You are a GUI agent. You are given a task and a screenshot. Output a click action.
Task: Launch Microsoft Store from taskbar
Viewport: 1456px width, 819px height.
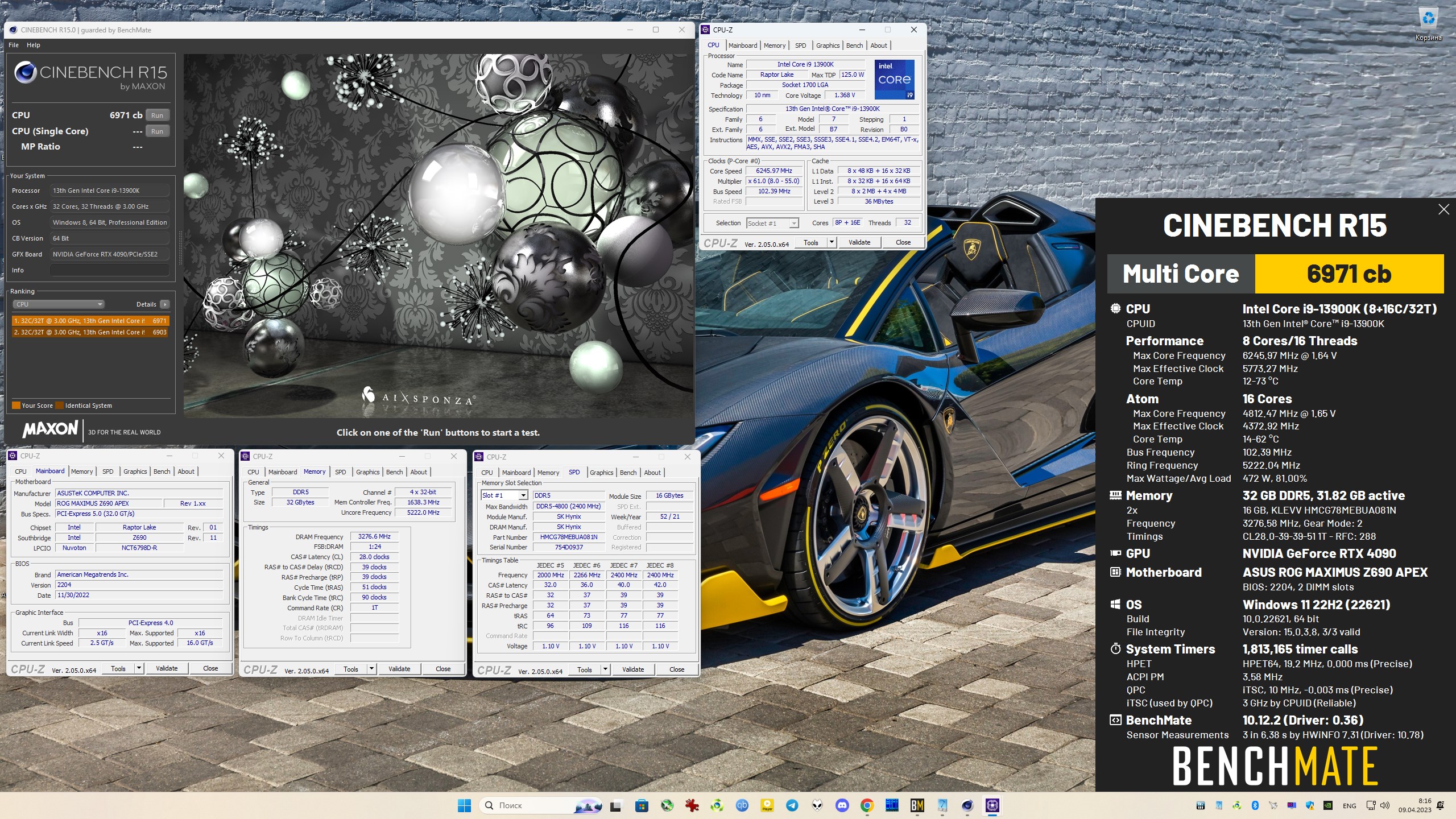tap(642, 805)
